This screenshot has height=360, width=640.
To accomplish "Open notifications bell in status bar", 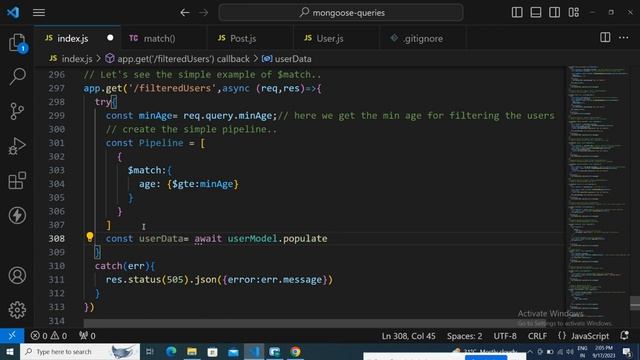I will tap(624, 336).
